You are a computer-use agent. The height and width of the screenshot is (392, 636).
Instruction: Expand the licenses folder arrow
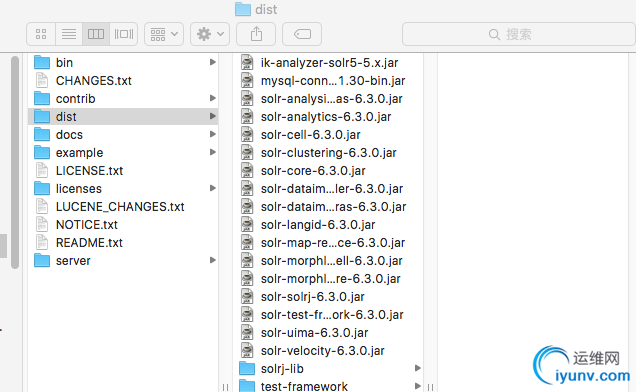click(212, 188)
